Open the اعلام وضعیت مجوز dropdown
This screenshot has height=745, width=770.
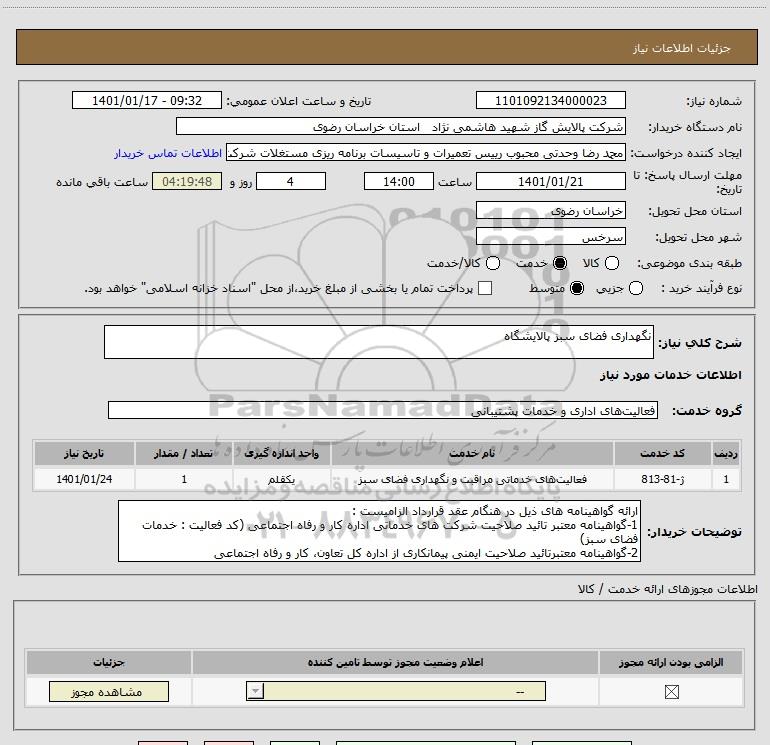click(x=396, y=691)
